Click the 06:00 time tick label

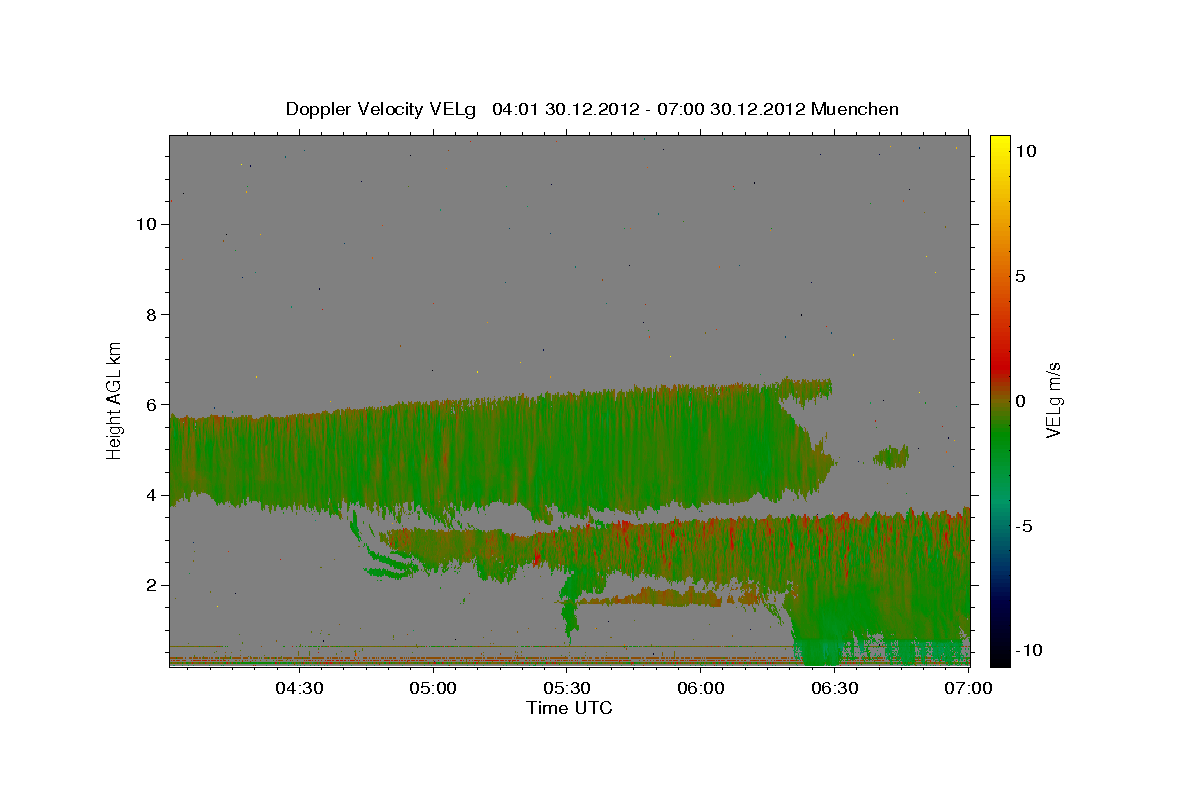[701, 688]
